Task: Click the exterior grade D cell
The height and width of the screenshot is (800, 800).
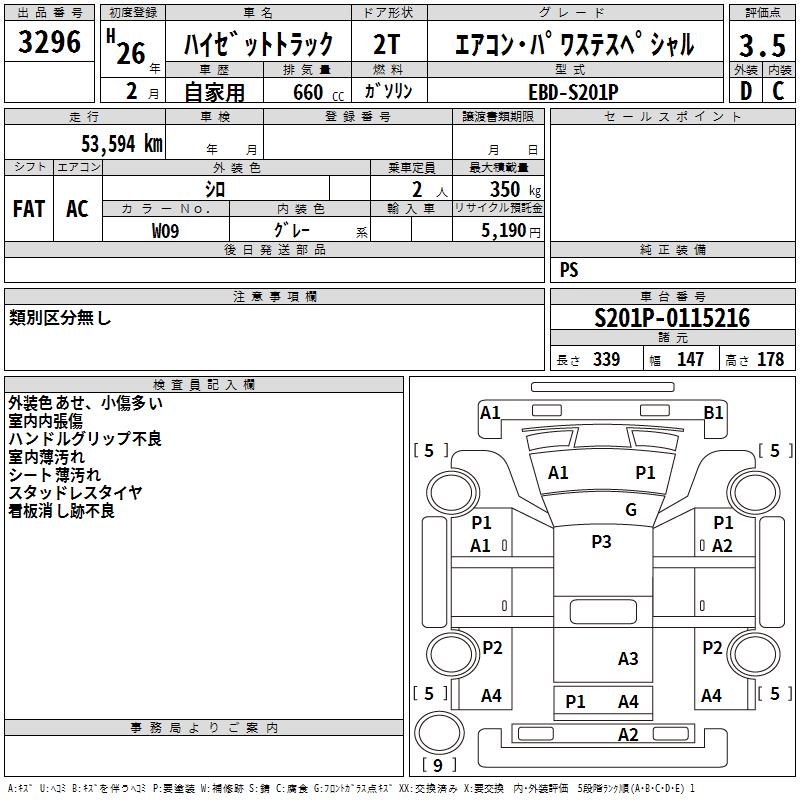Action: (746, 90)
